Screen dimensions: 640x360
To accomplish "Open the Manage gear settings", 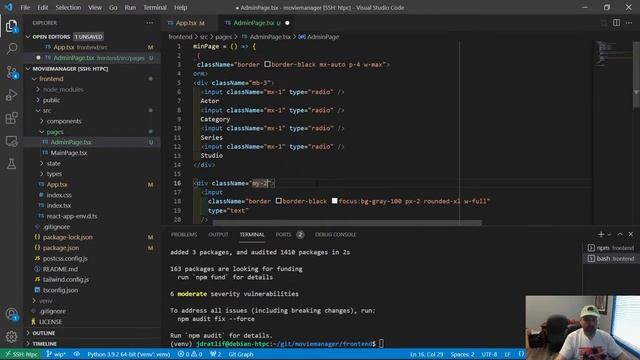I will pyautogui.click(x=11, y=337).
